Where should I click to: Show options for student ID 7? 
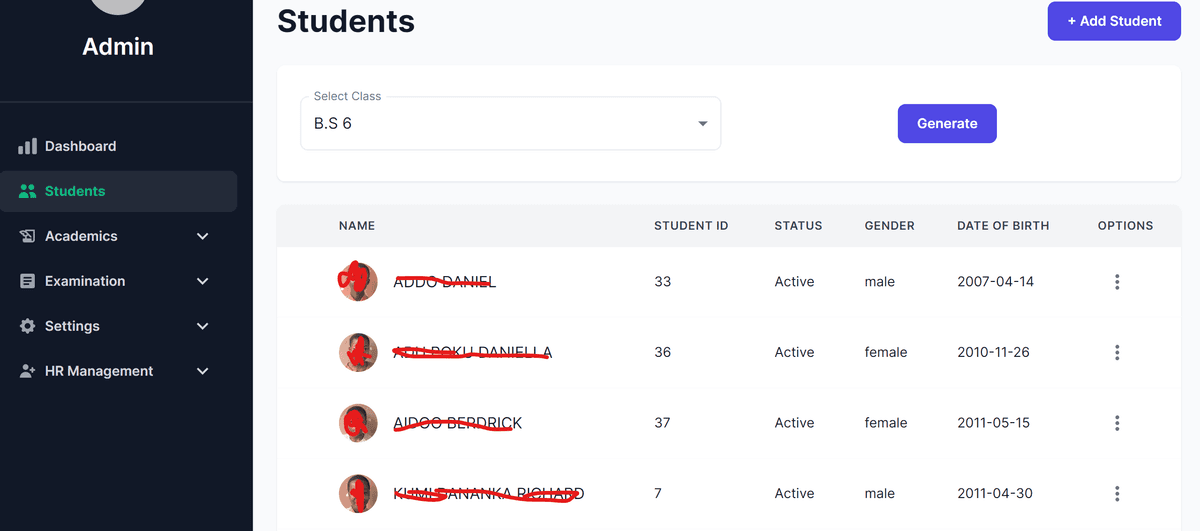(x=1116, y=493)
